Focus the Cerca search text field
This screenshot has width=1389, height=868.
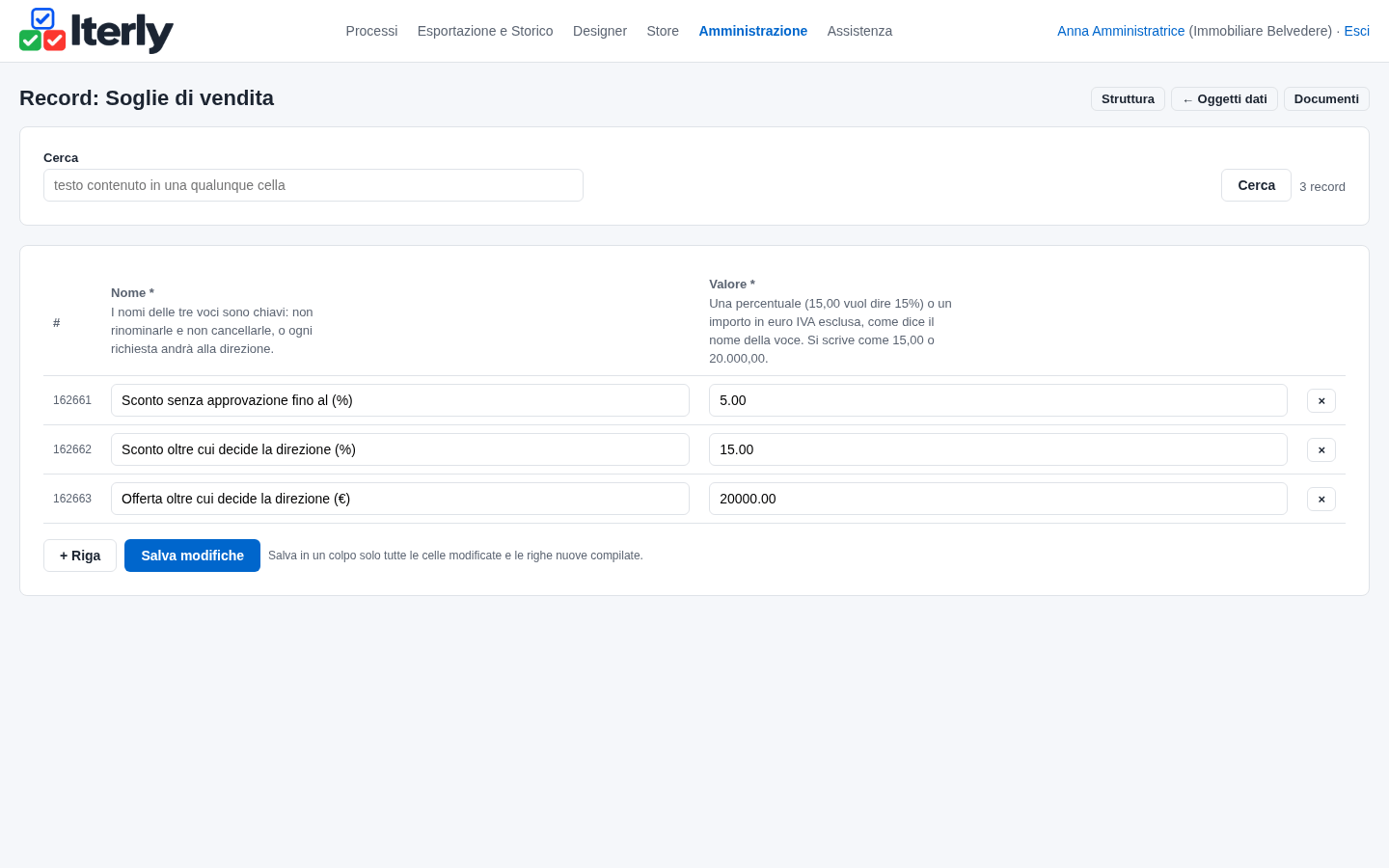tap(313, 185)
